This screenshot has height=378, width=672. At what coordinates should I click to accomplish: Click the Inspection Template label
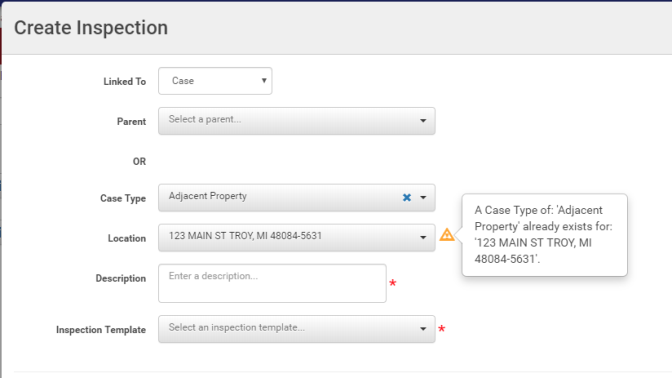101,330
